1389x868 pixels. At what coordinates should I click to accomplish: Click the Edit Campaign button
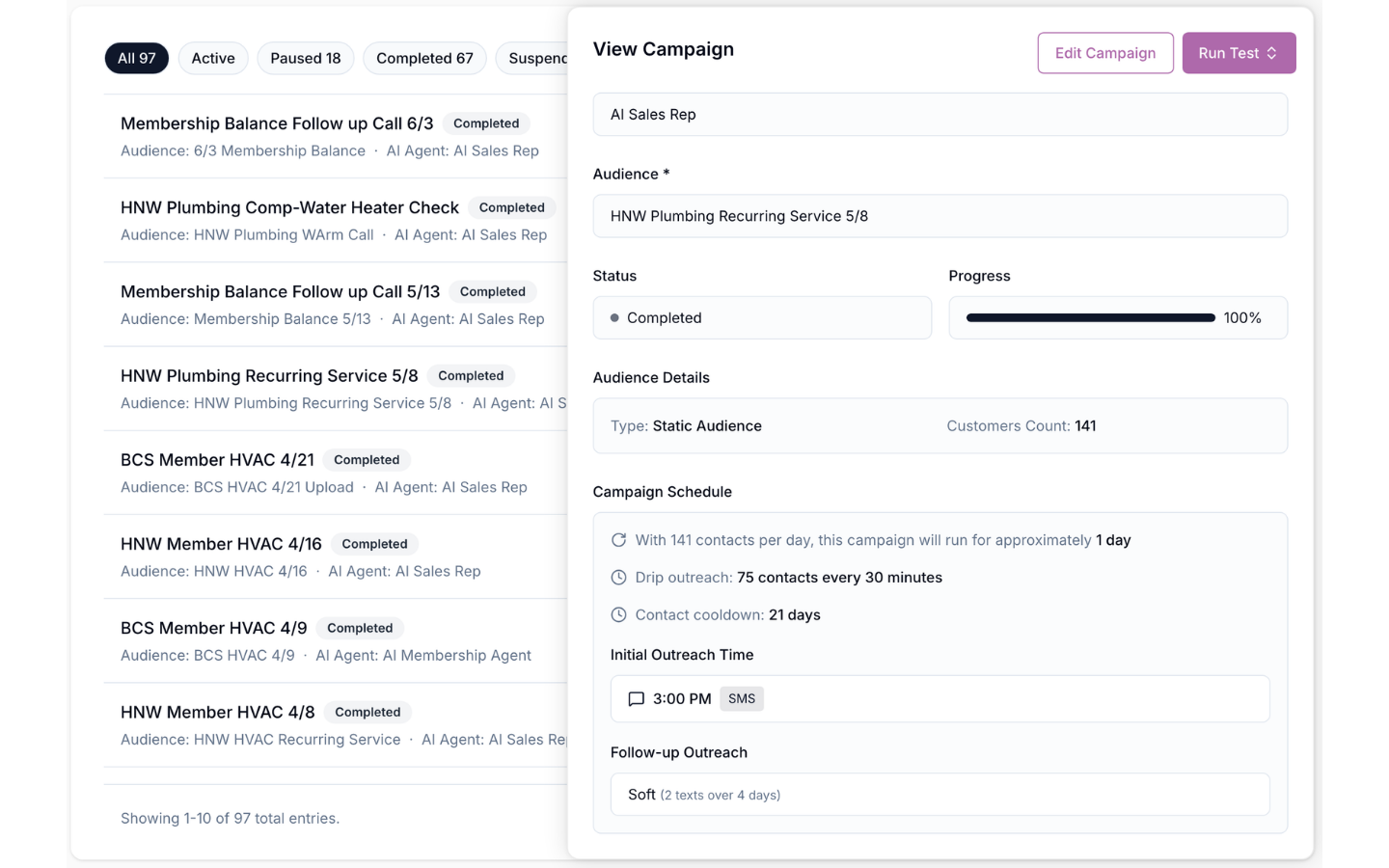pos(1105,53)
